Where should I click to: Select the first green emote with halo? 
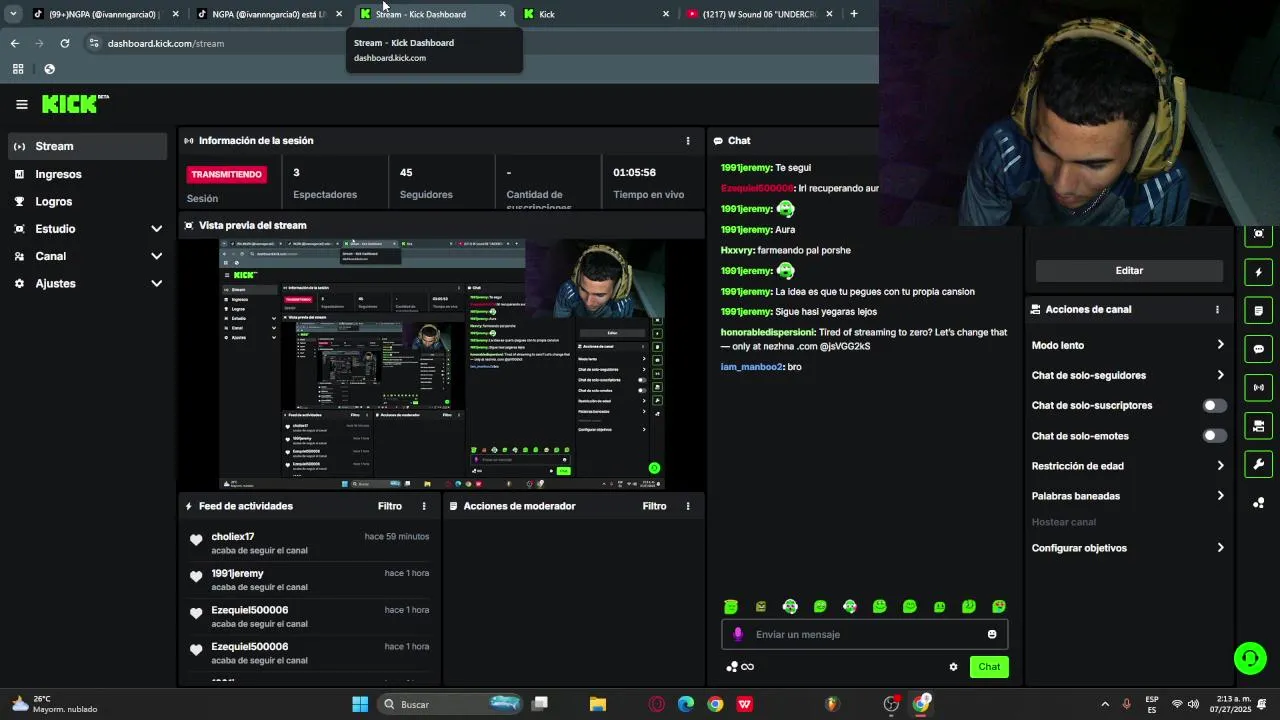731,606
